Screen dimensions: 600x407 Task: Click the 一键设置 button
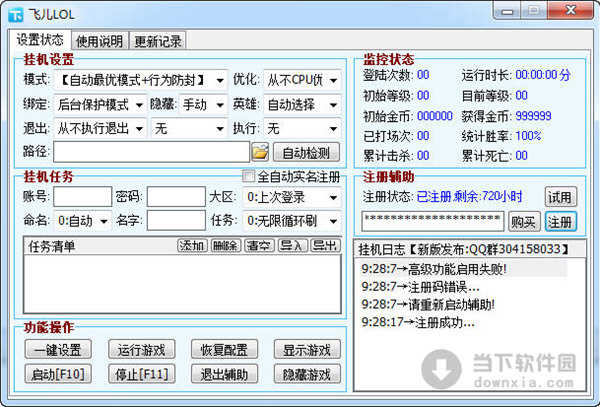(58, 349)
